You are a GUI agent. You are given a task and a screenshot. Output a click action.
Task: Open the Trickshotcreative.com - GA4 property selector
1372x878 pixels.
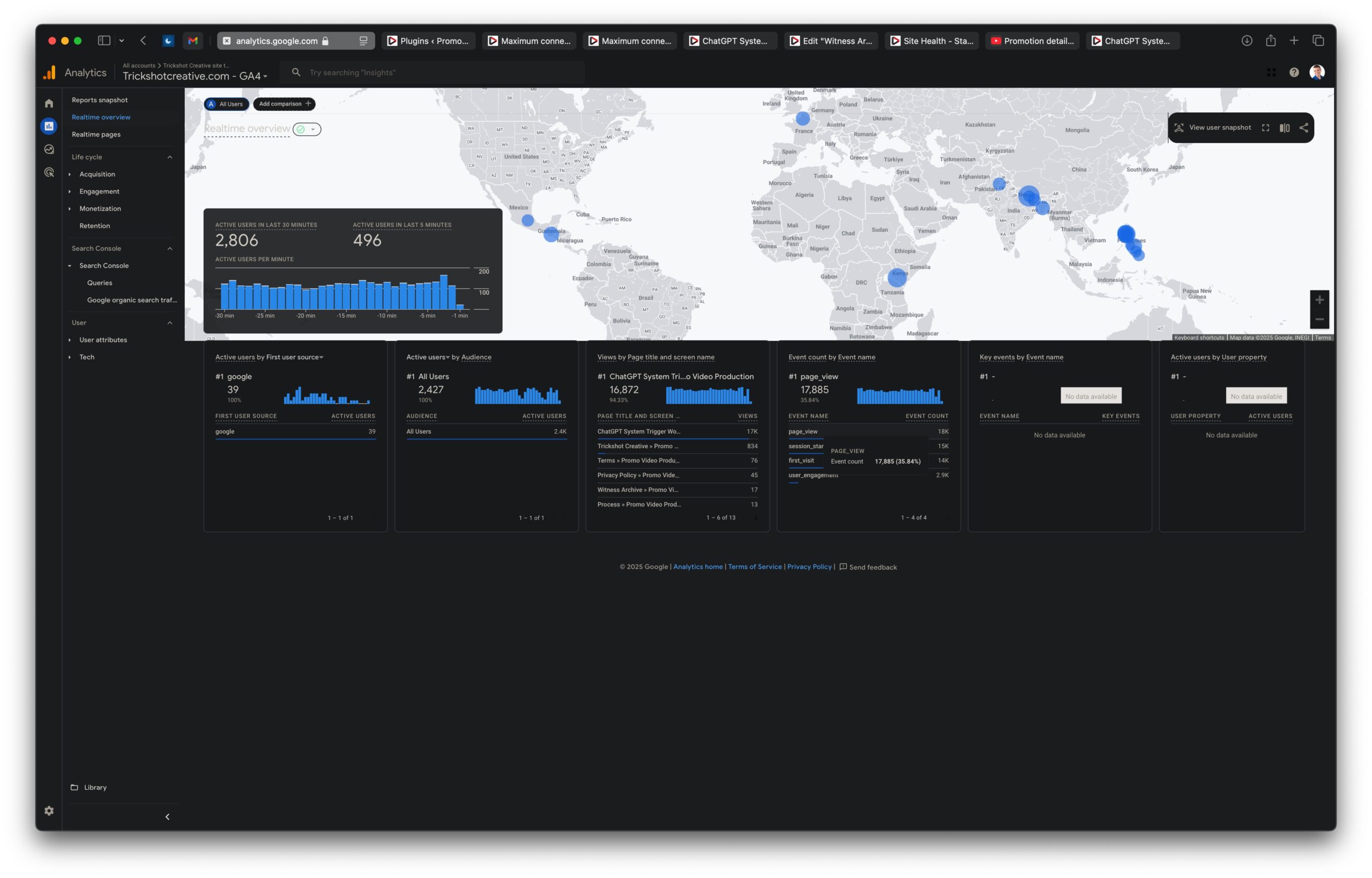[195, 76]
